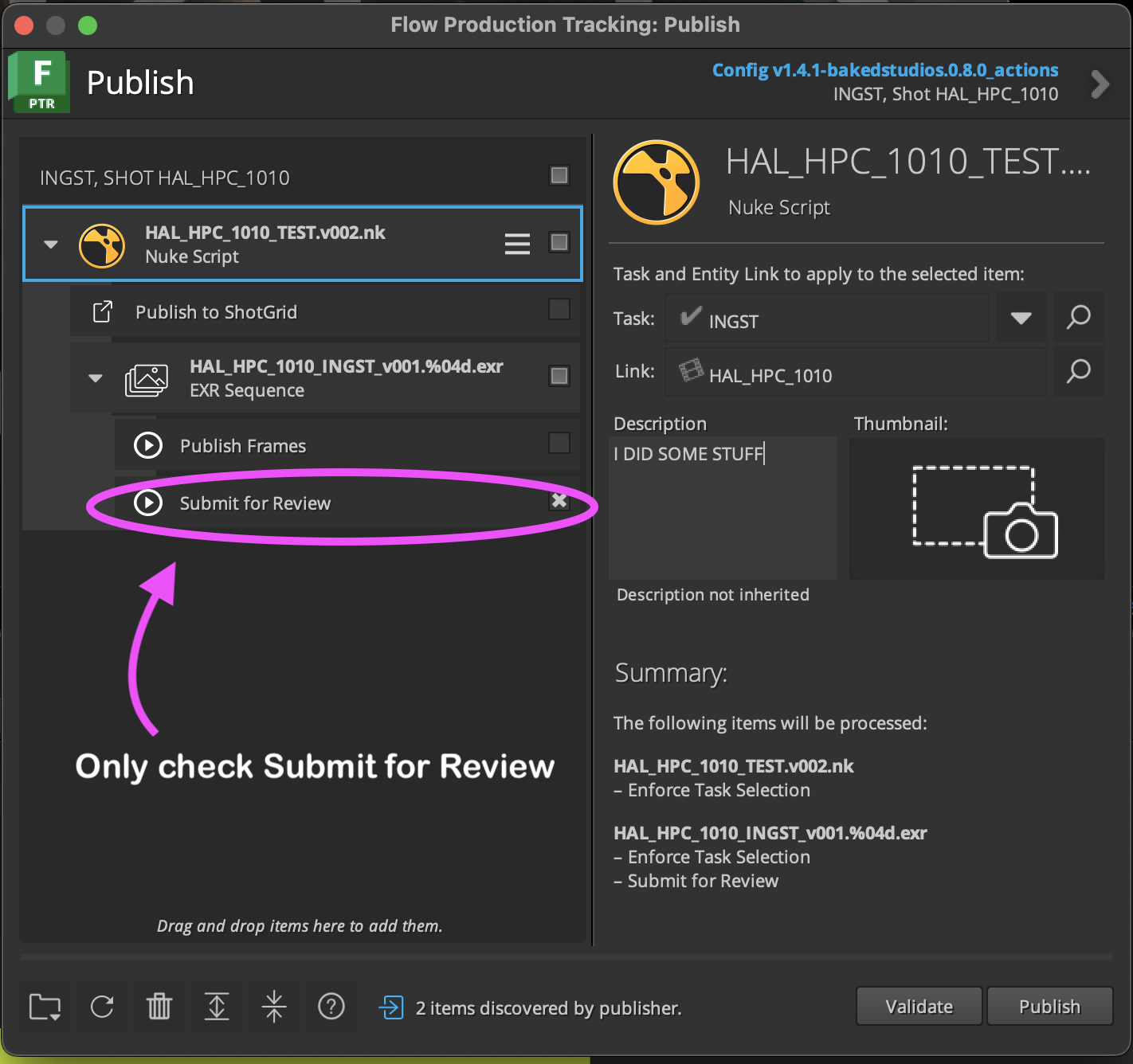This screenshot has height=1064, width=1133.
Task: Open the Task selection dropdown
Action: [1021, 318]
